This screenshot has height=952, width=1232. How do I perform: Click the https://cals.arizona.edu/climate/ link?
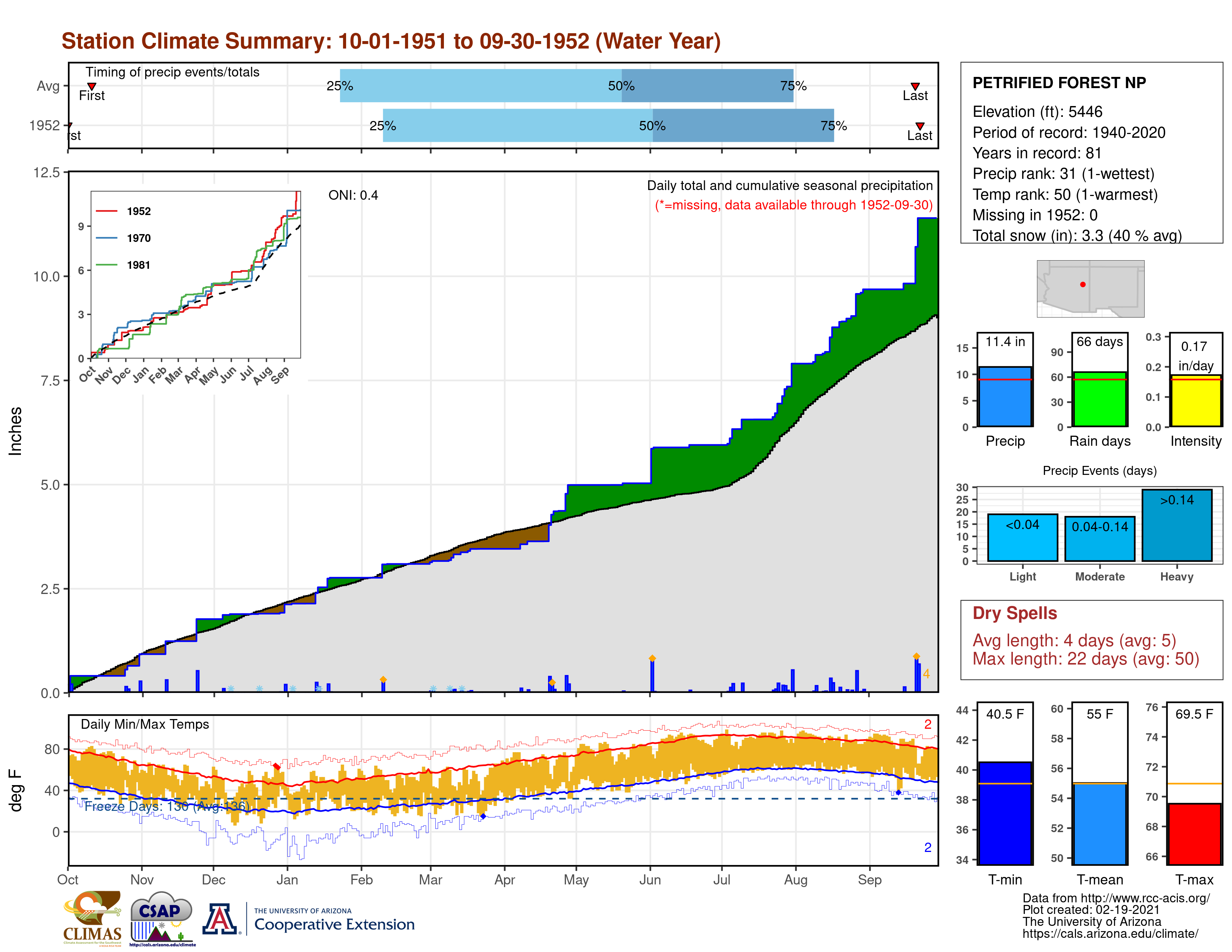pyautogui.click(x=1110, y=933)
